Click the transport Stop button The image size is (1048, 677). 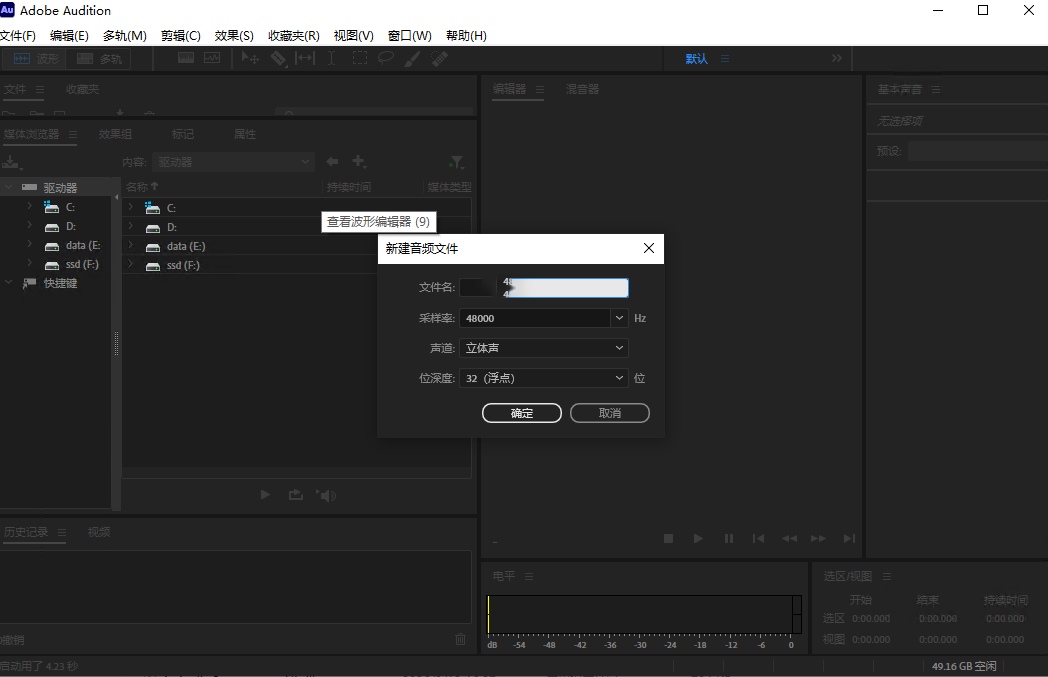coord(668,539)
